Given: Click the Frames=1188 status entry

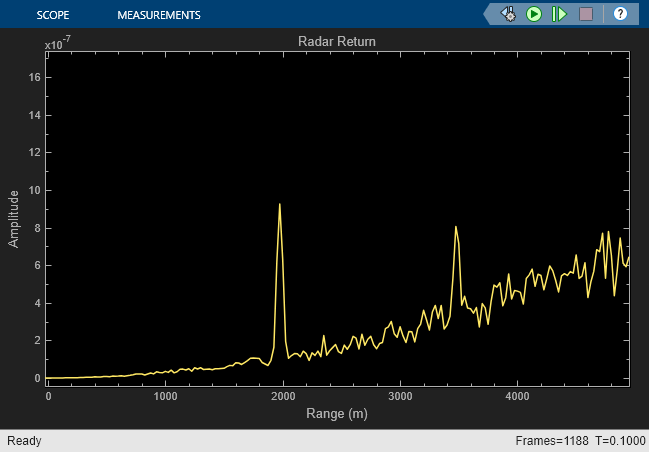Looking at the screenshot, I should (x=552, y=441).
